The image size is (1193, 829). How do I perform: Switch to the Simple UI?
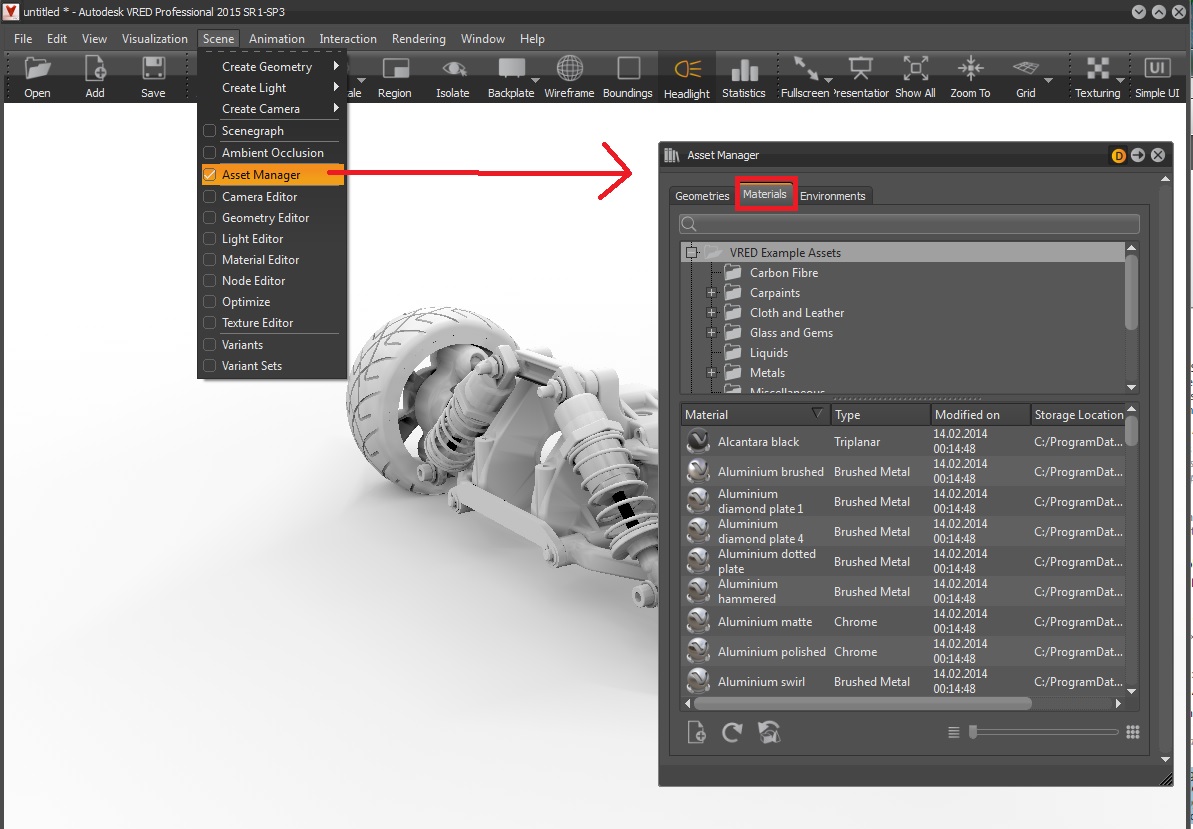pos(1156,76)
